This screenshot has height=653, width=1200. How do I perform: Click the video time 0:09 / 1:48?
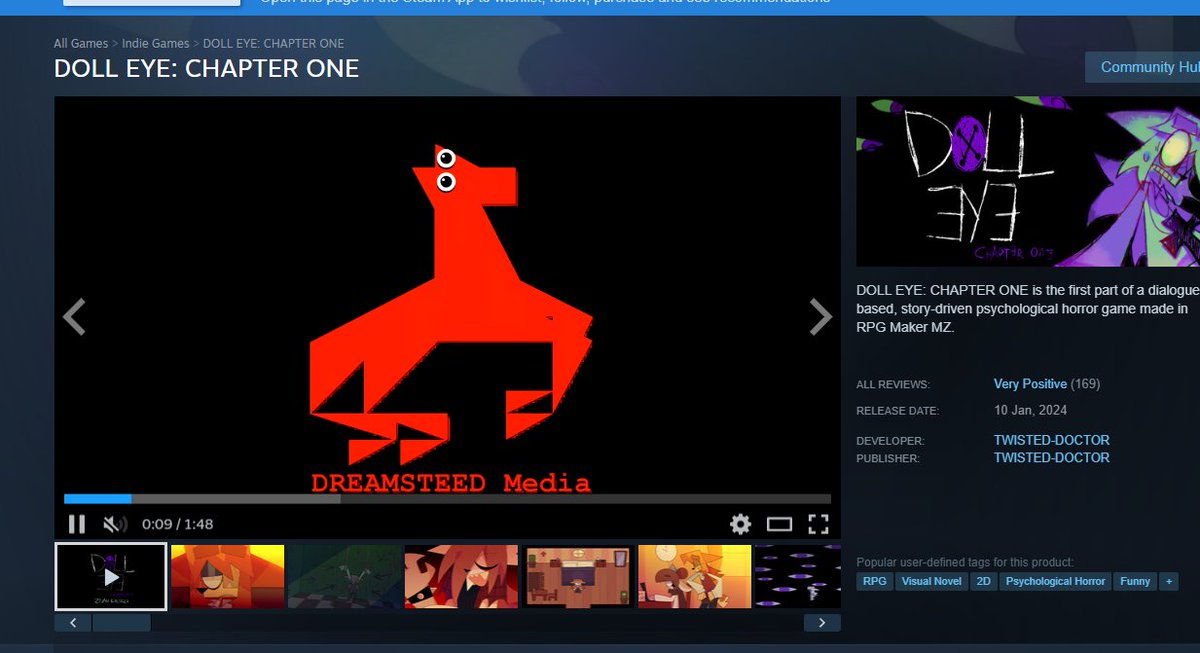coord(177,524)
